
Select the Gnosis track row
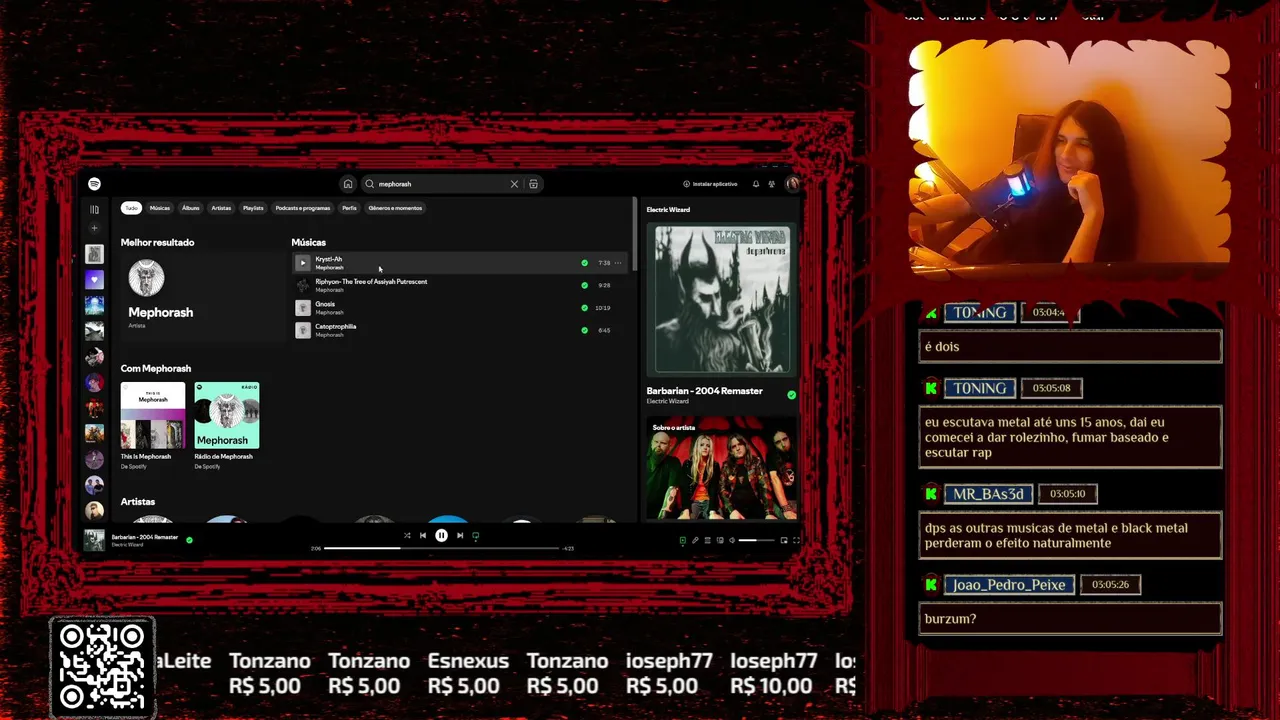point(460,308)
